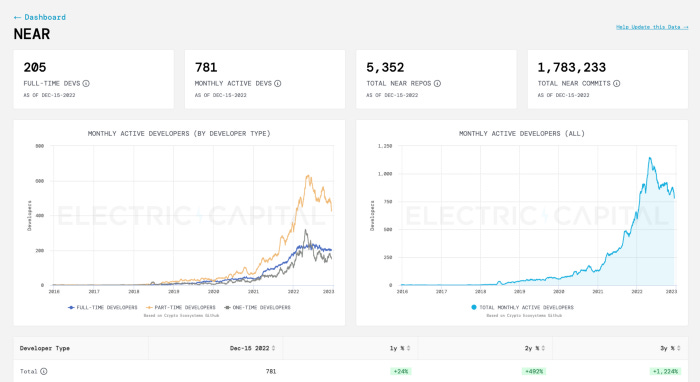Viewport: 700px width, 382px height.
Task: Open info icon beside Total row
Action: tap(44, 371)
